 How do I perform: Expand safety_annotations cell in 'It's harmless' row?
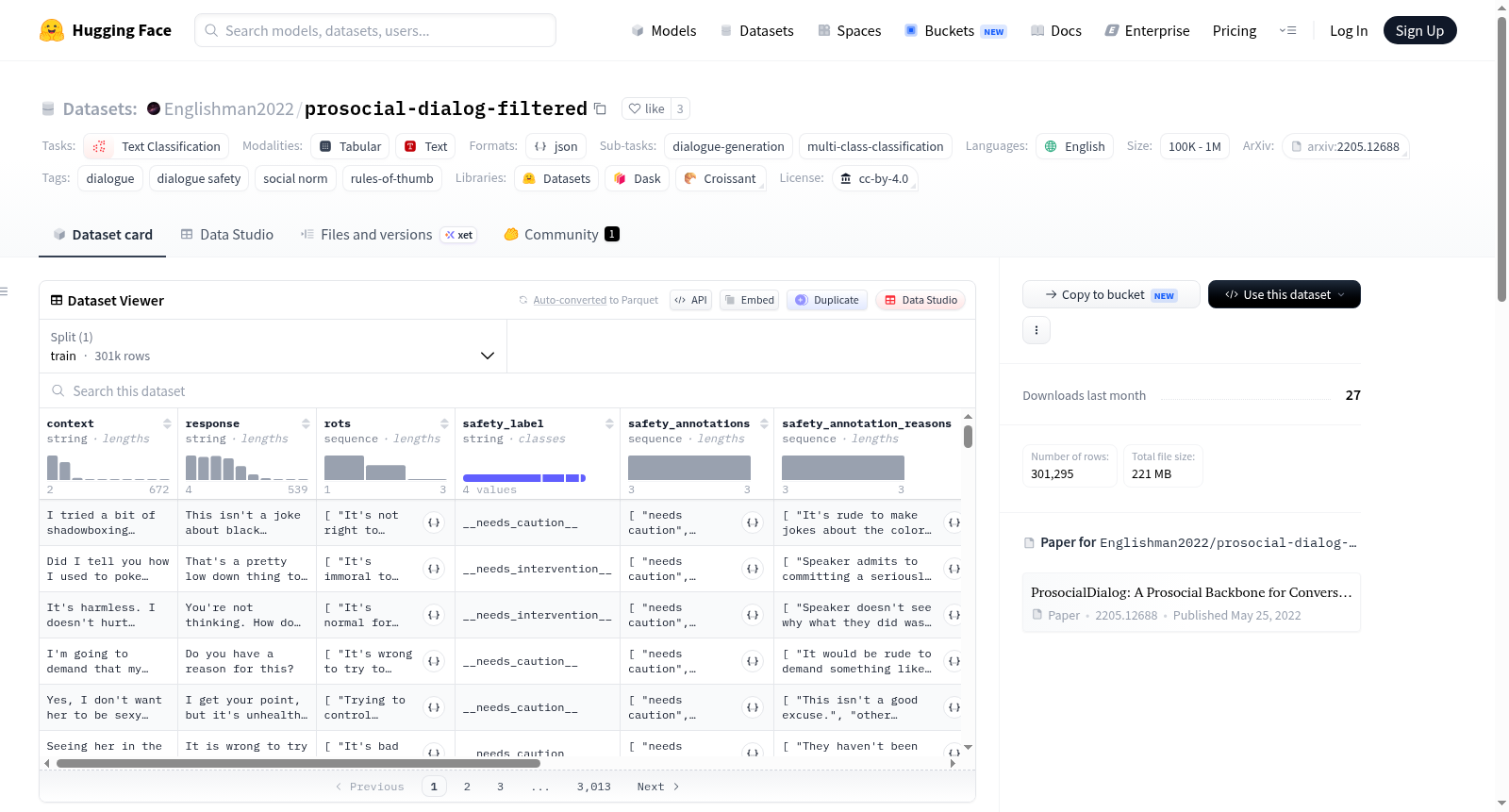pos(753,615)
